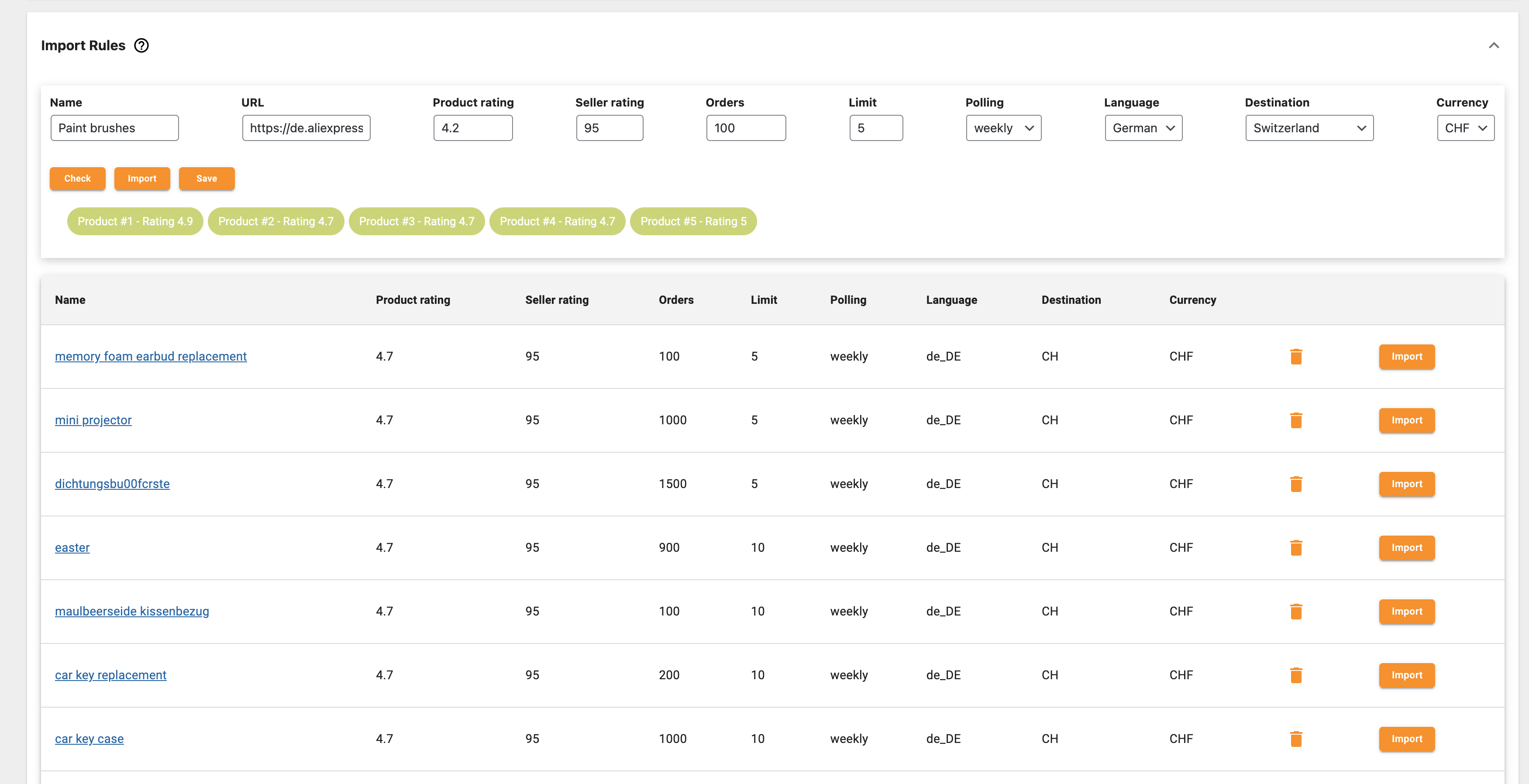Delete the mini projector rule
This screenshot has width=1529, height=784.
[1296, 420]
